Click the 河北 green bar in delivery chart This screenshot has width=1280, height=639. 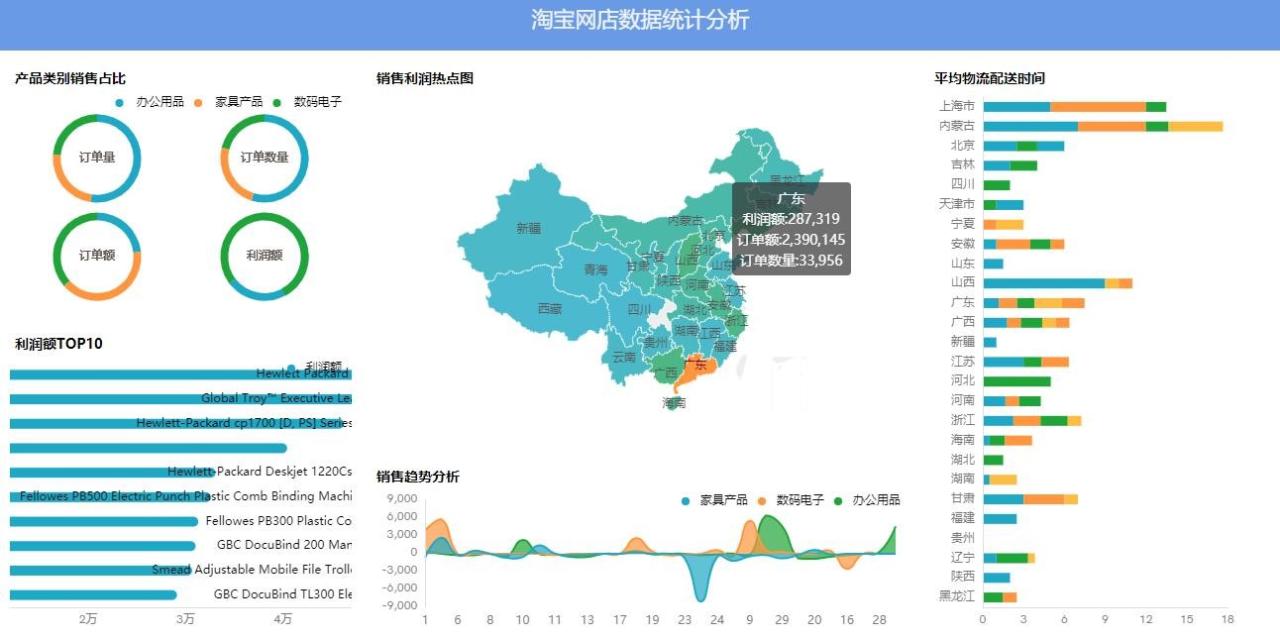(1017, 381)
